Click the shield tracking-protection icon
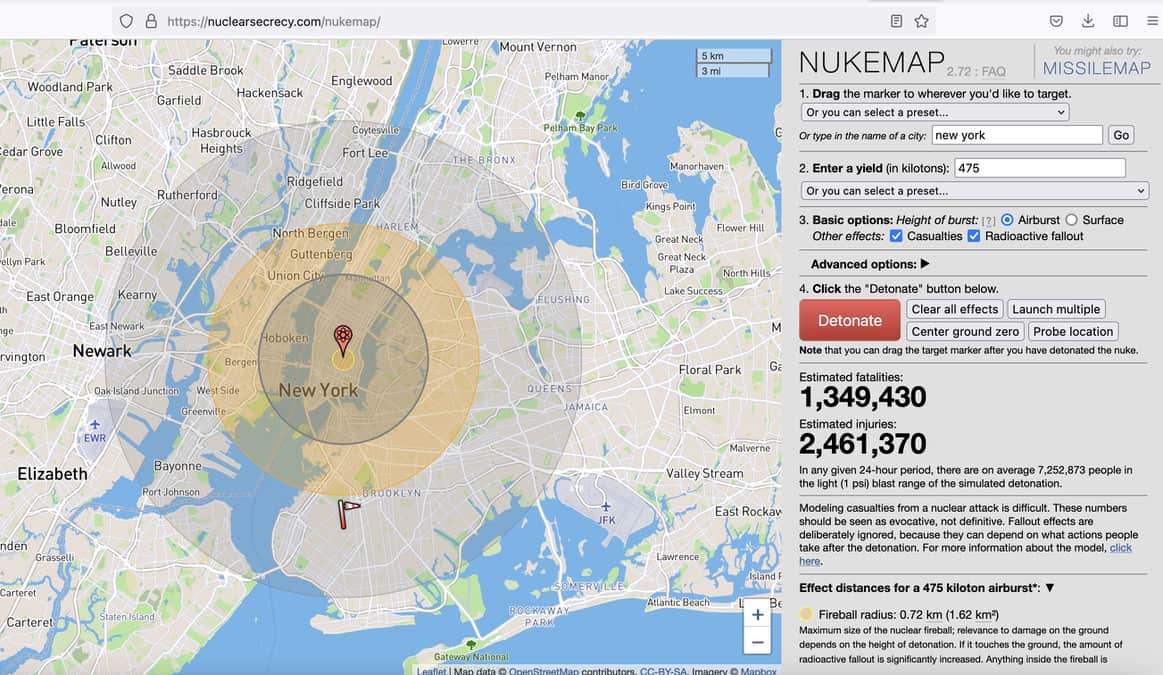 click(127, 20)
